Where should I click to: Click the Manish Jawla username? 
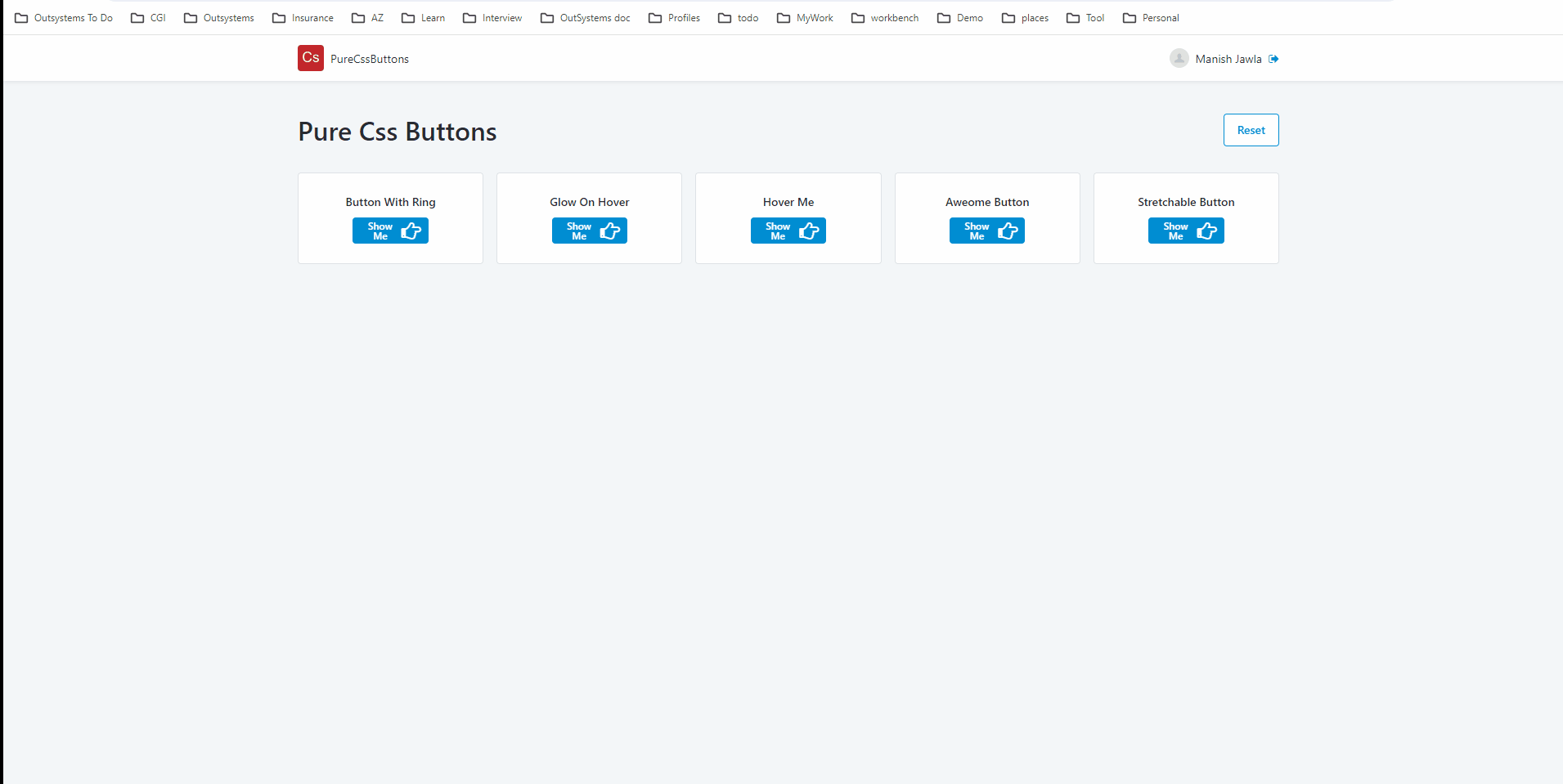click(1228, 59)
